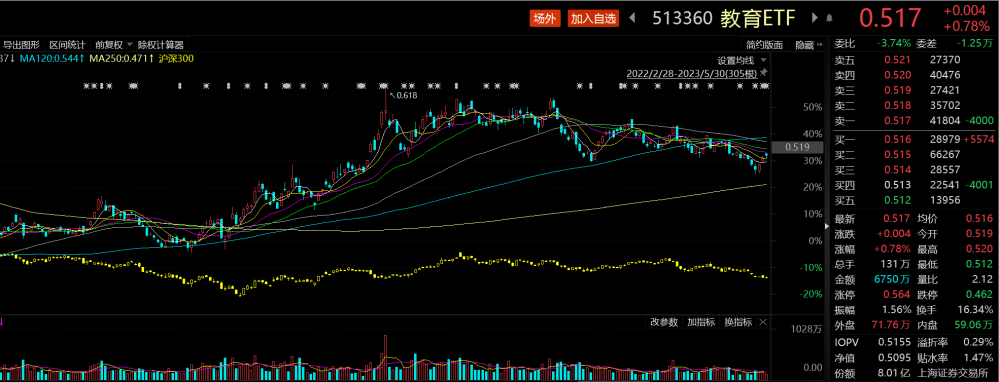The width and height of the screenshot is (999, 382).
Task: Click the 贴水率 1.47% value
Action: (x=979, y=358)
